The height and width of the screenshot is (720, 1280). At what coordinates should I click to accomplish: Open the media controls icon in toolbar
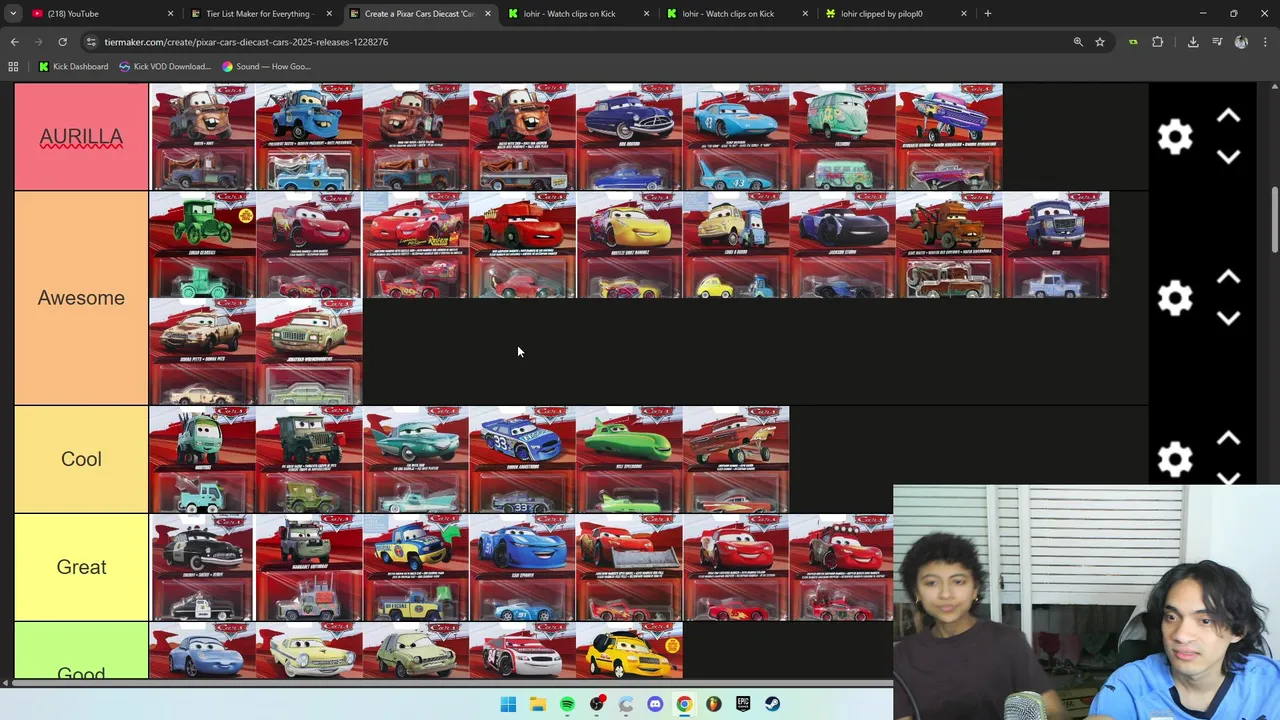pyautogui.click(x=1217, y=42)
